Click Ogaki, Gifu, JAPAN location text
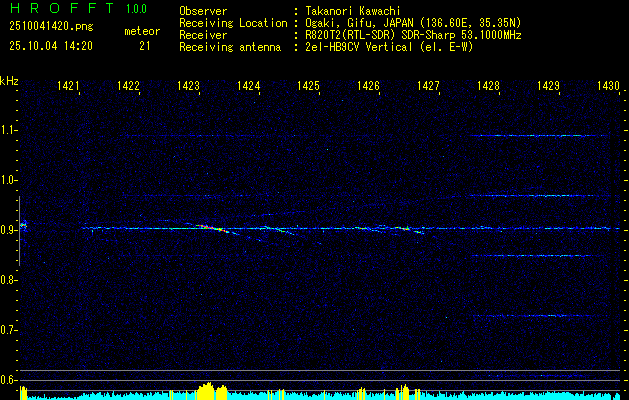Image resolution: width=629 pixels, height=400 pixels. (x=413, y=23)
